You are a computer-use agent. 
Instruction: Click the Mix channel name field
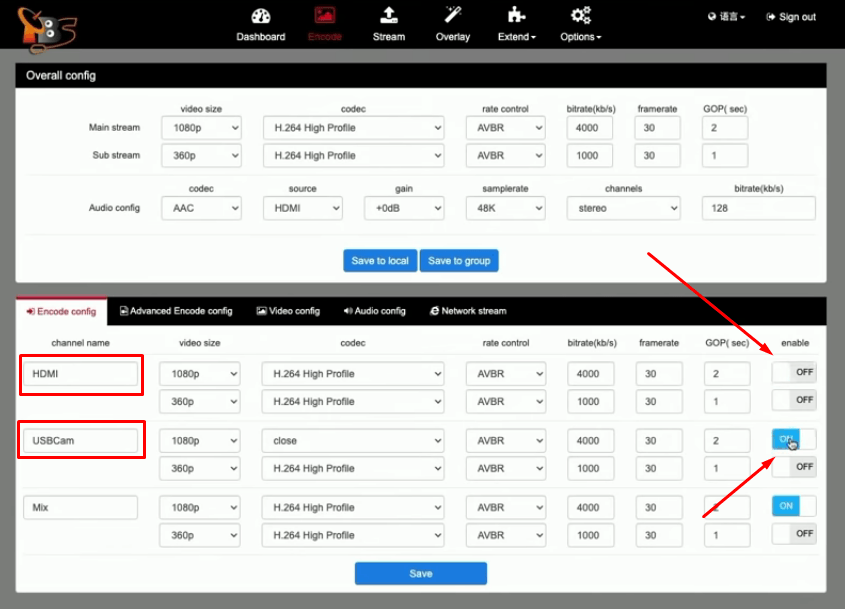click(x=80, y=508)
